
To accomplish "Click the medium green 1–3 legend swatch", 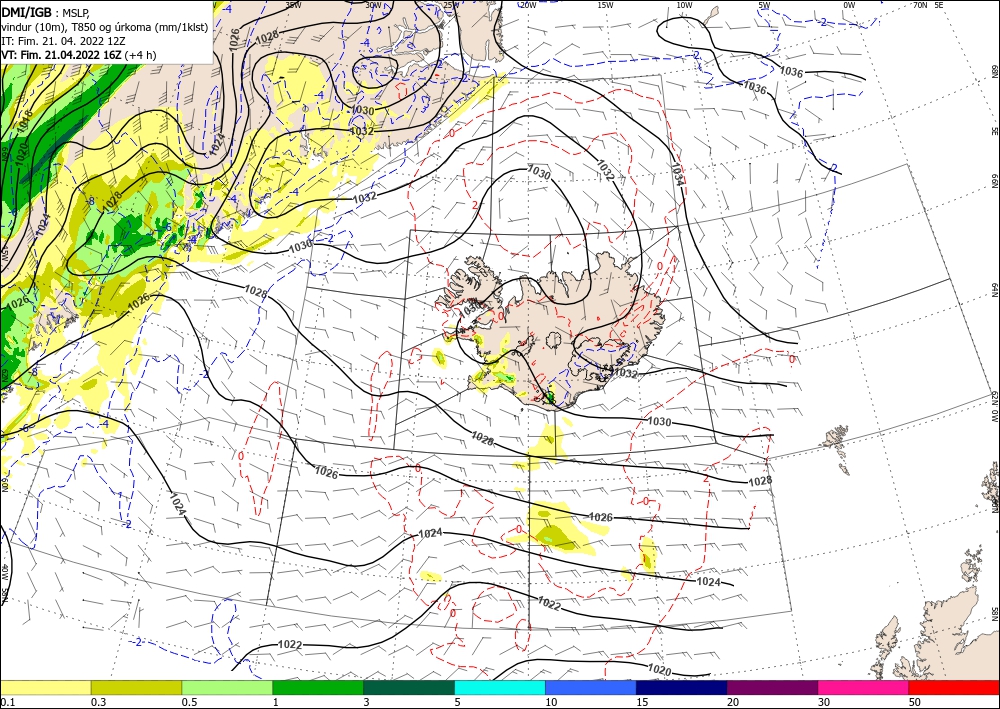I will tap(318, 687).
